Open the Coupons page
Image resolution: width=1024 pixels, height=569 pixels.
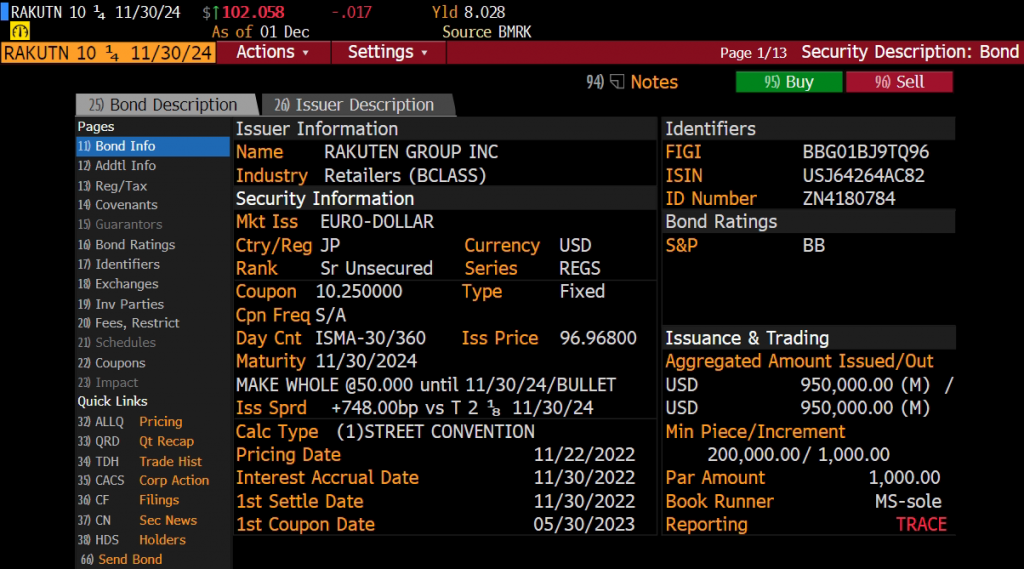[112, 363]
